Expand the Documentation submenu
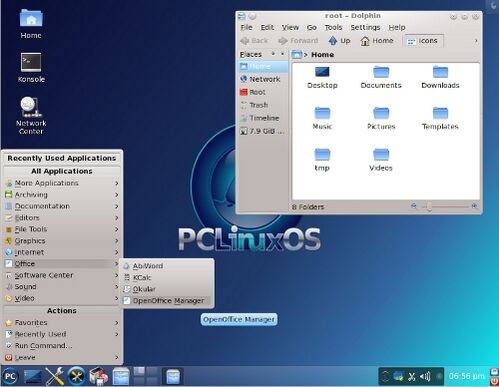This screenshot has width=499, height=387. pos(62,206)
